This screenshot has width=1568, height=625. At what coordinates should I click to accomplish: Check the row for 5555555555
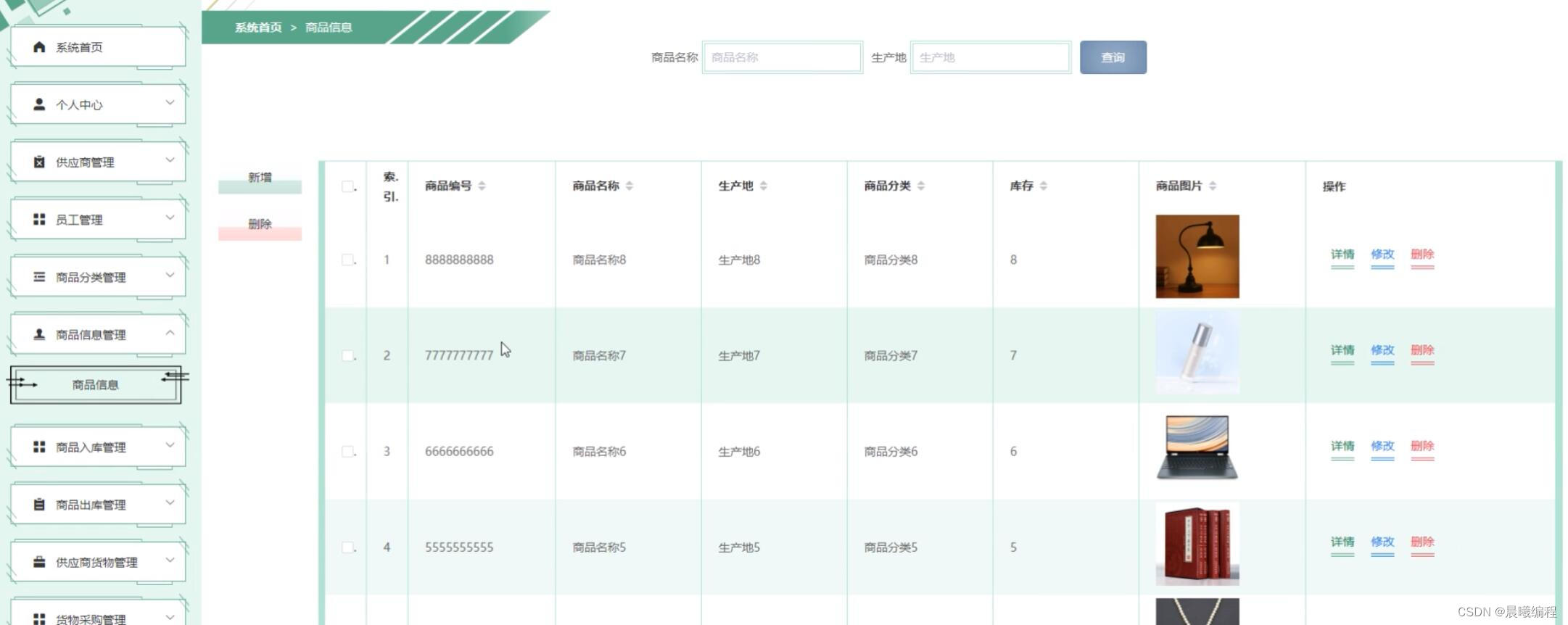pos(348,547)
